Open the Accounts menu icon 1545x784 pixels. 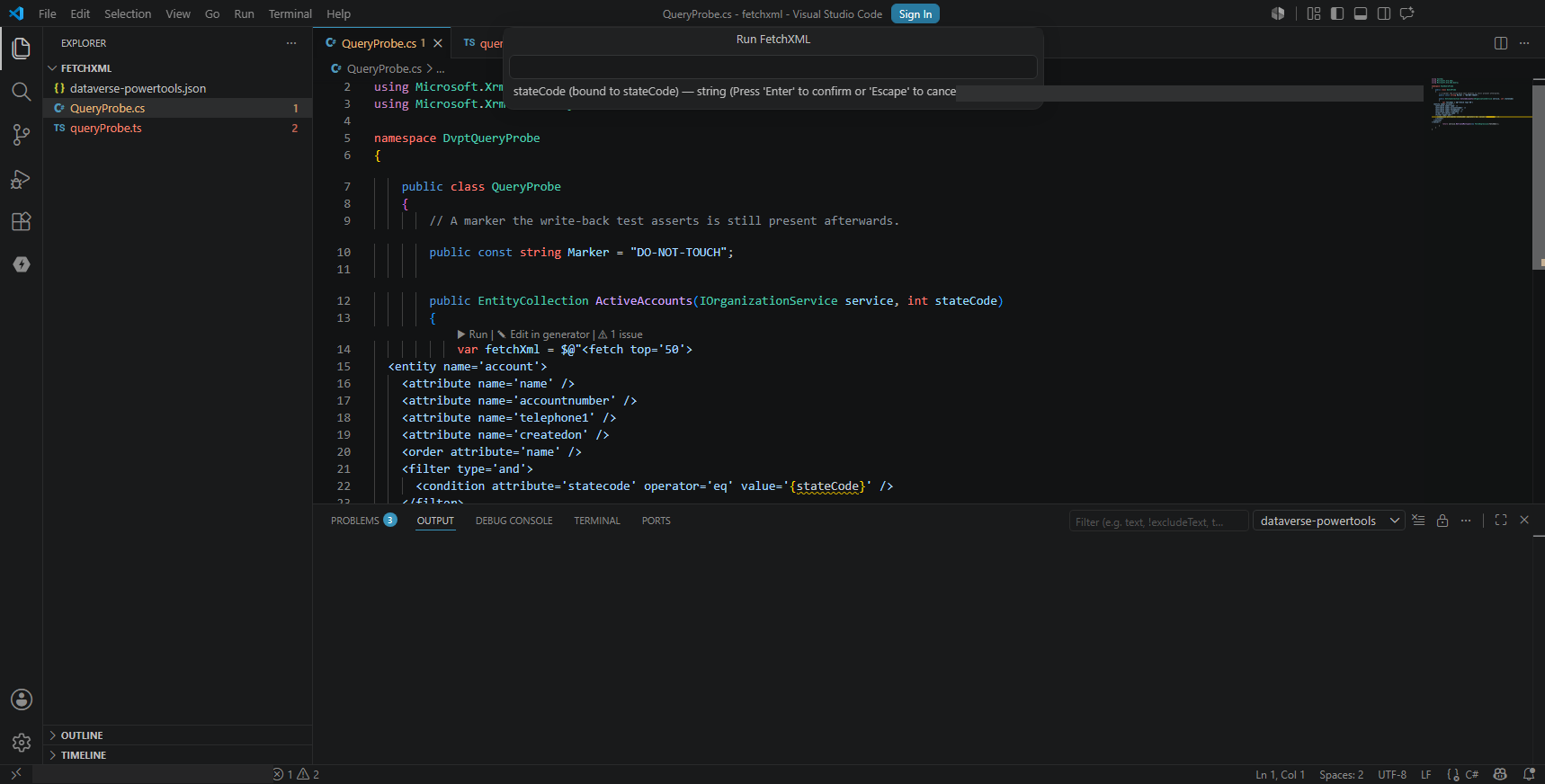22,699
